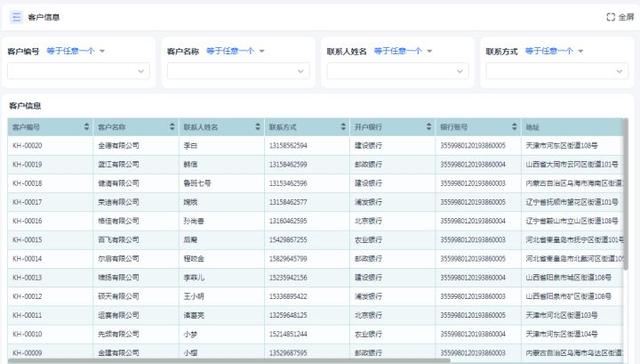
Task: Click contact name 王小明
Action: tap(194, 296)
